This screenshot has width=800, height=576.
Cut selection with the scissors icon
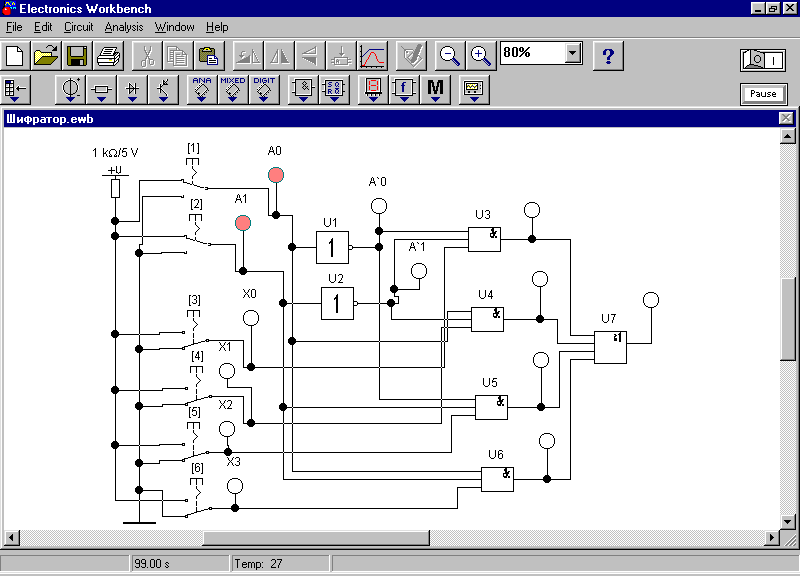(147, 56)
